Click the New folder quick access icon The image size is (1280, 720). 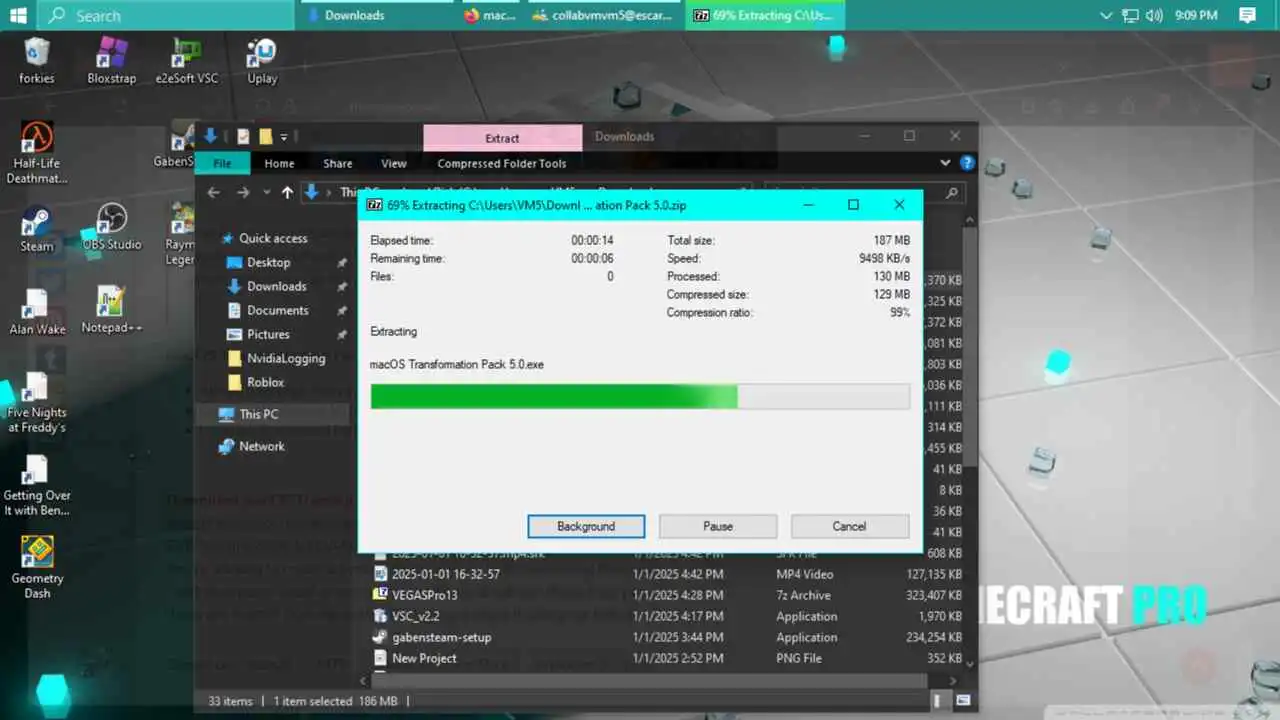(265, 137)
